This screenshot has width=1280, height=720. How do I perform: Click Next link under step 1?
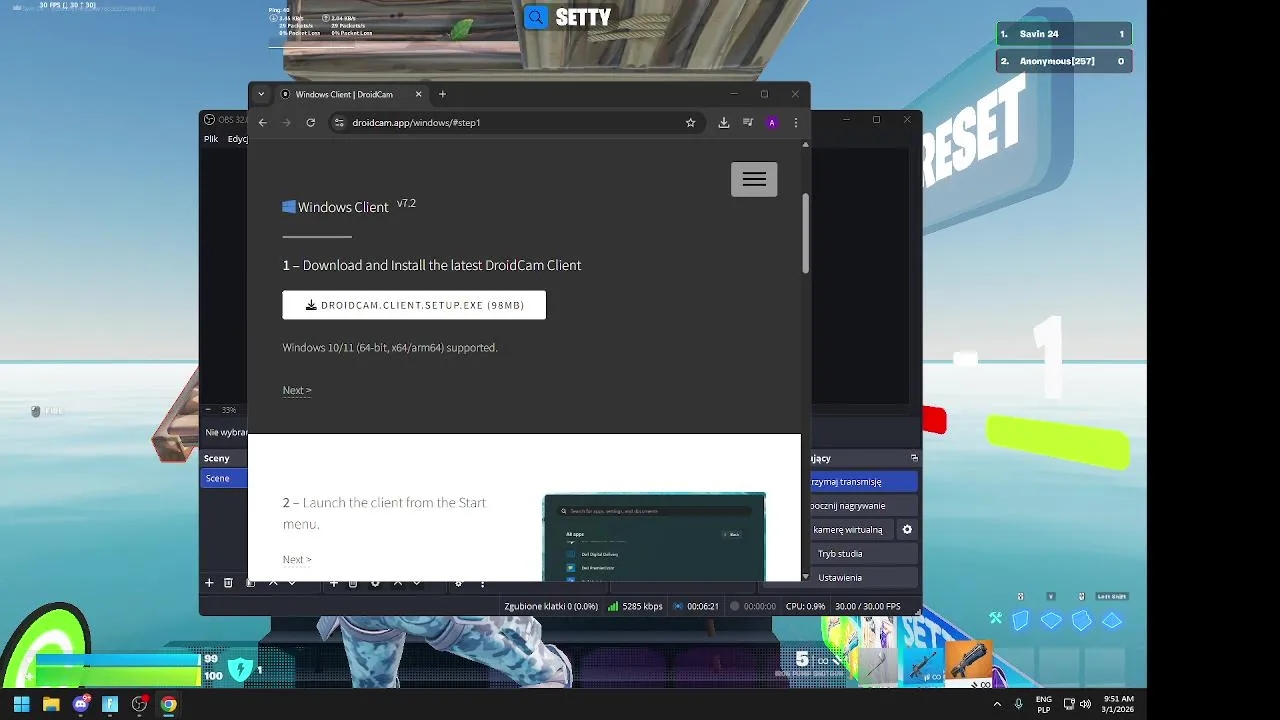point(297,390)
